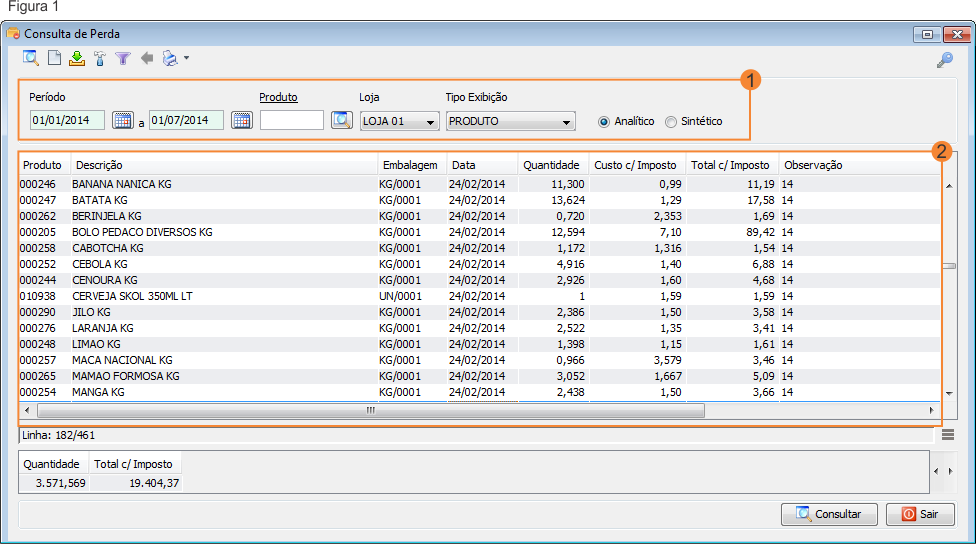Click the green download/export toolbar icon

[x=77, y=59]
